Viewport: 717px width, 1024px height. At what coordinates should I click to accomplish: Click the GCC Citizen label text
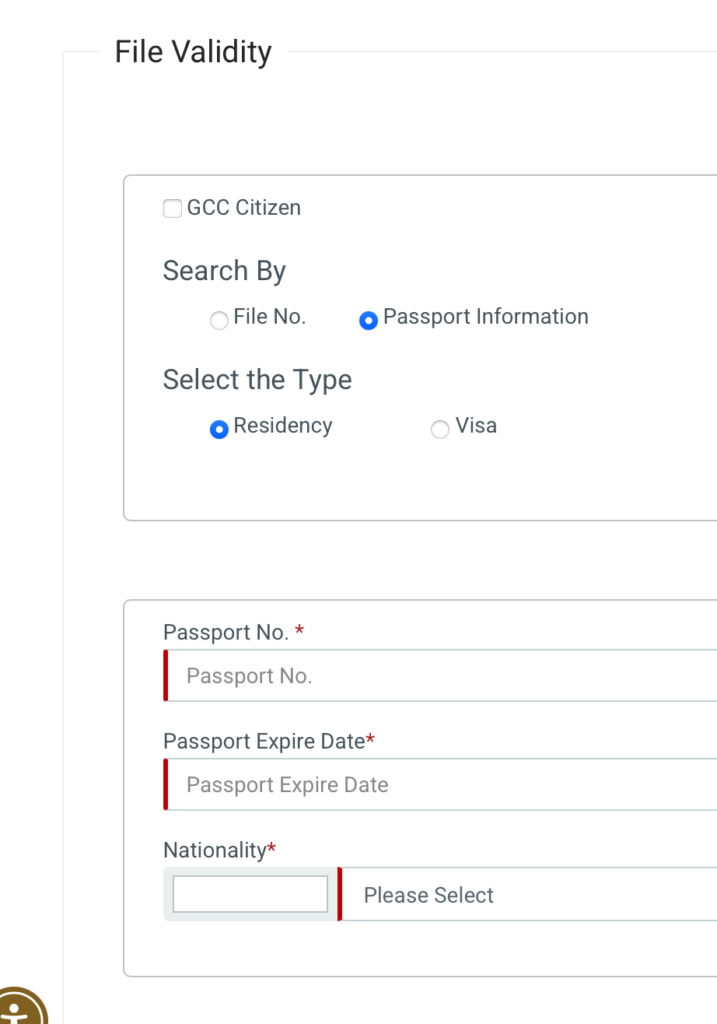tap(244, 208)
